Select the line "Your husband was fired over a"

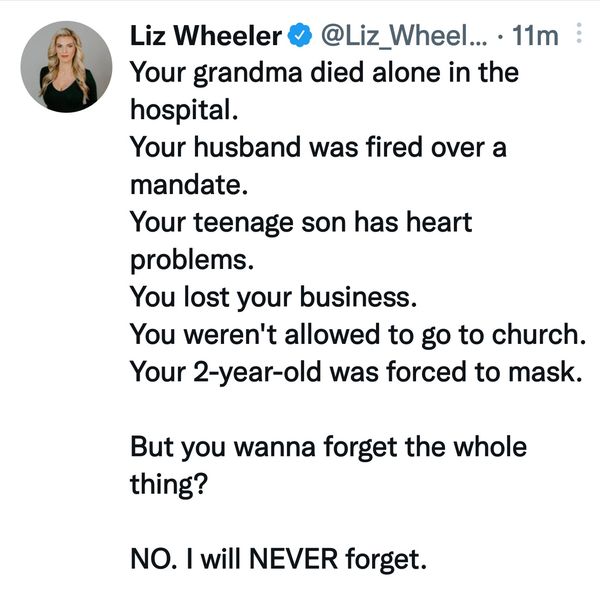tap(318, 147)
